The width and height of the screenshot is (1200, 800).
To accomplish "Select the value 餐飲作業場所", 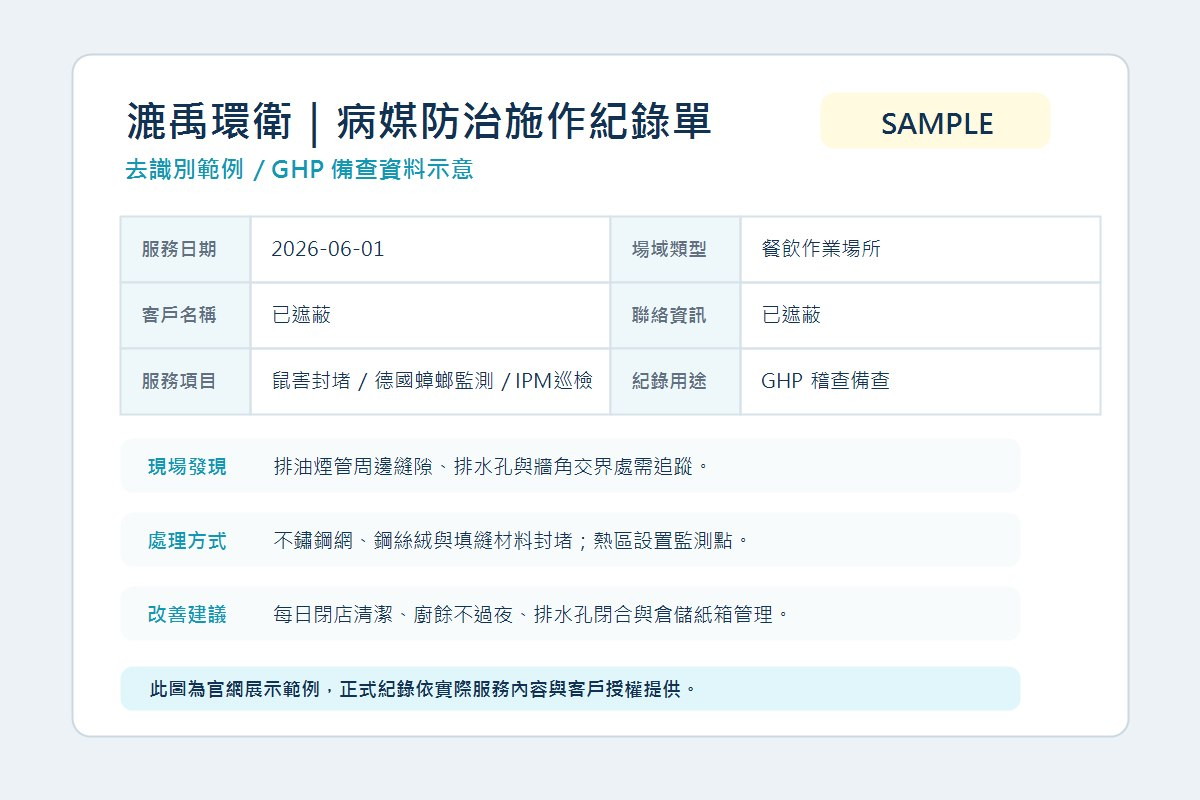I will [x=821, y=249].
